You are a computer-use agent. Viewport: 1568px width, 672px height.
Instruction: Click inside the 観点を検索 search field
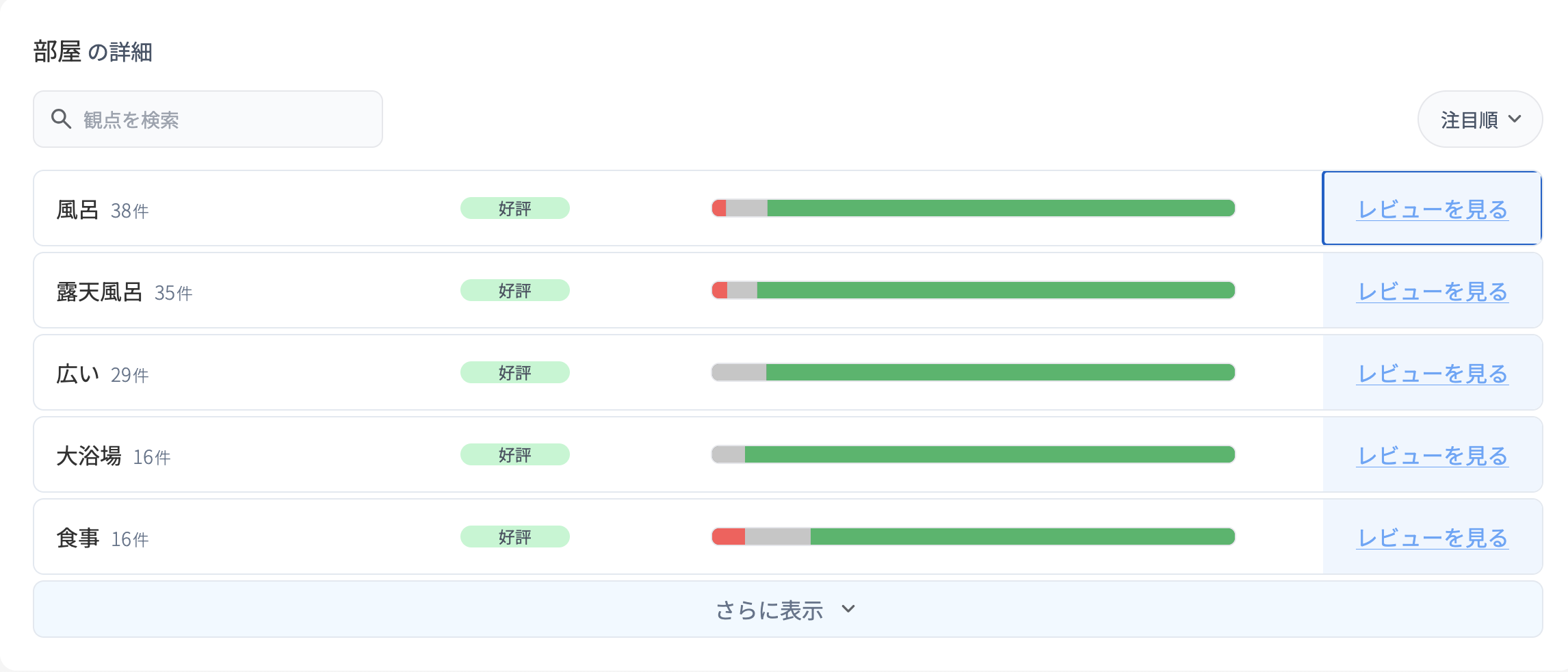(205, 118)
